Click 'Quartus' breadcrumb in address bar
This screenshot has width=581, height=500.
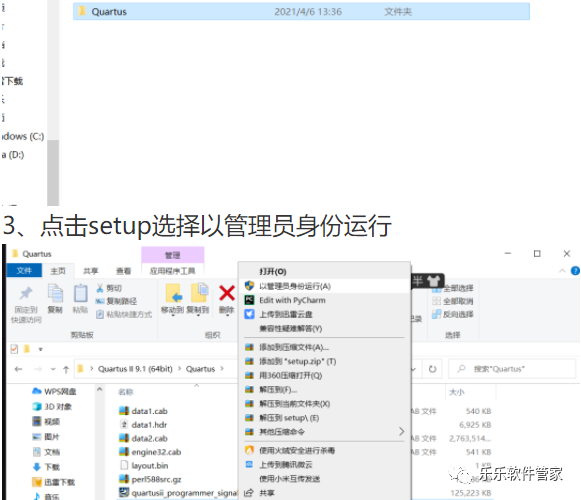(200, 369)
